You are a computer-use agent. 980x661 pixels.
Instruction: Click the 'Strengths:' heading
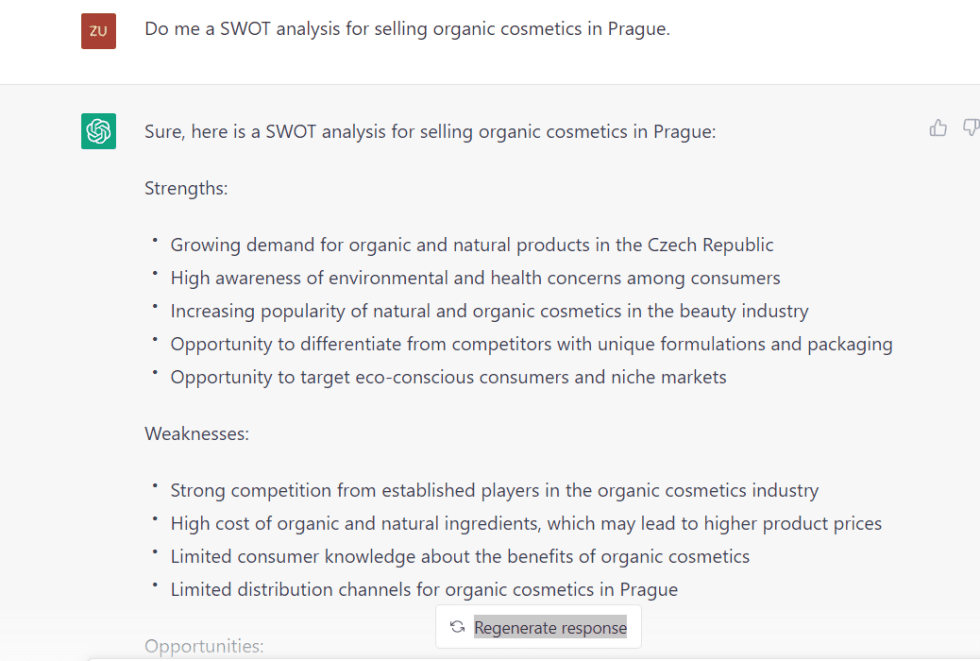(x=186, y=189)
